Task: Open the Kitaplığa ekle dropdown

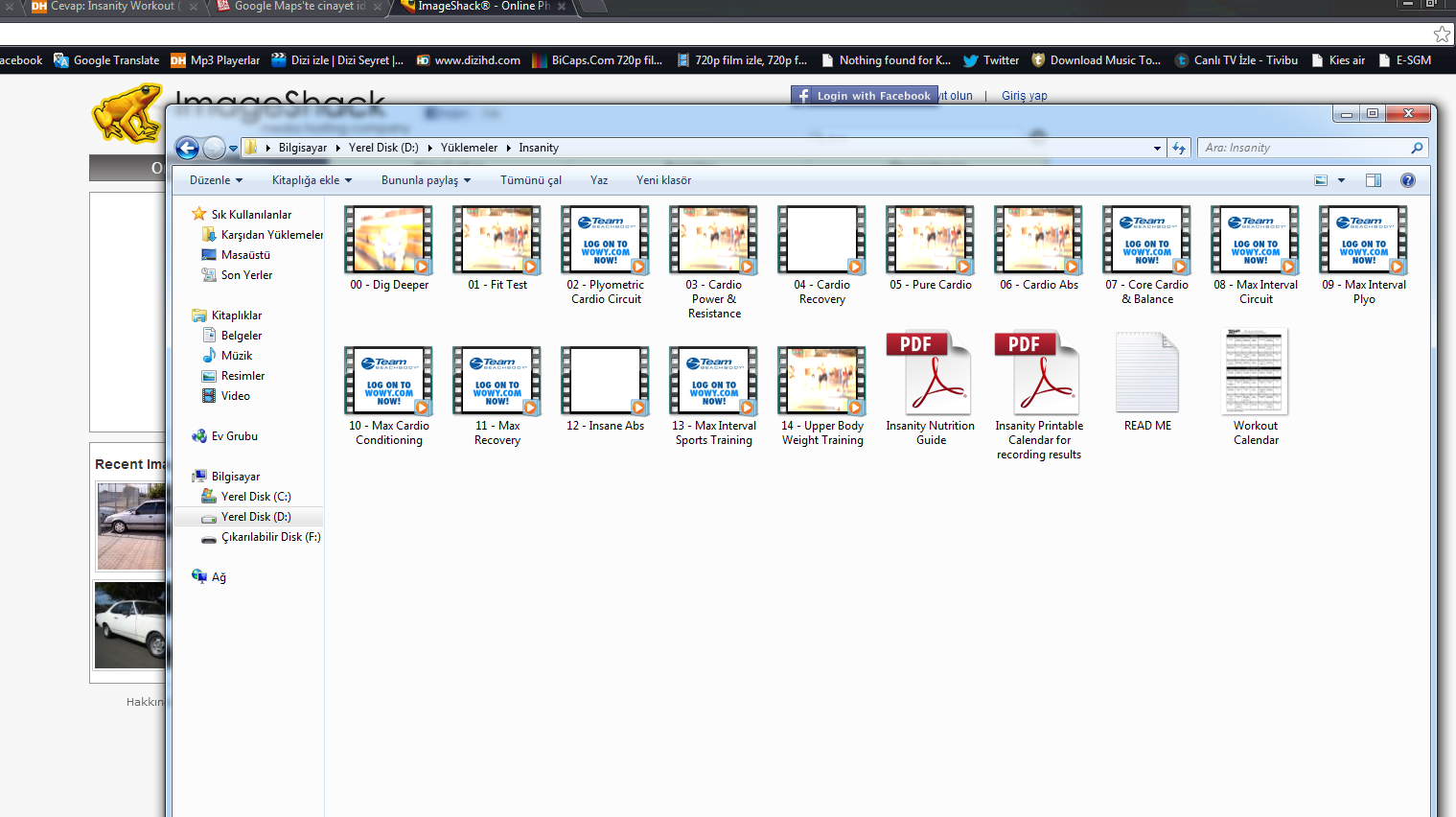Action: [312, 180]
